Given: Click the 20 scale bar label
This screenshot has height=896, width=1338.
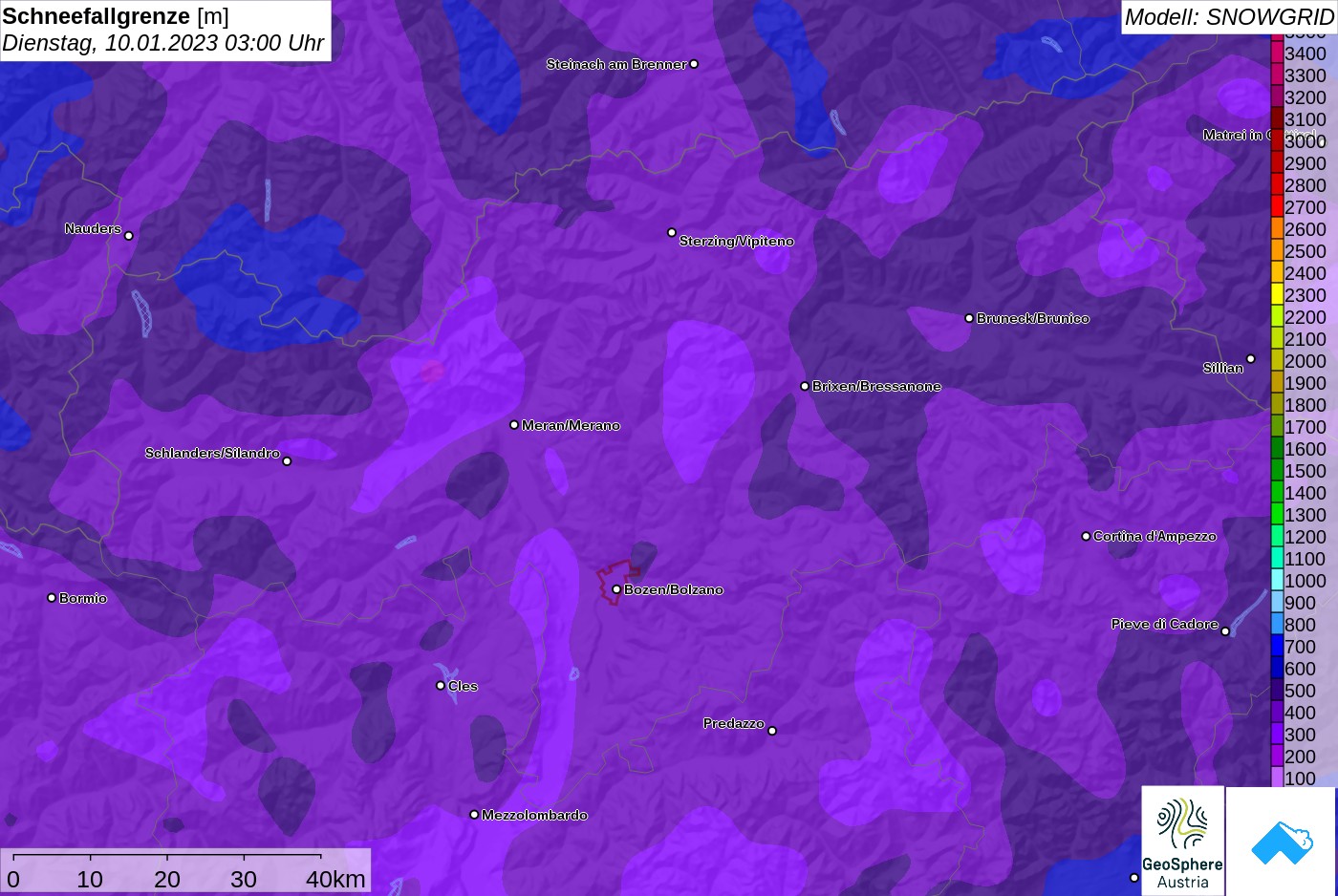Looking at the screenshot, I should [x=167, y=879].
